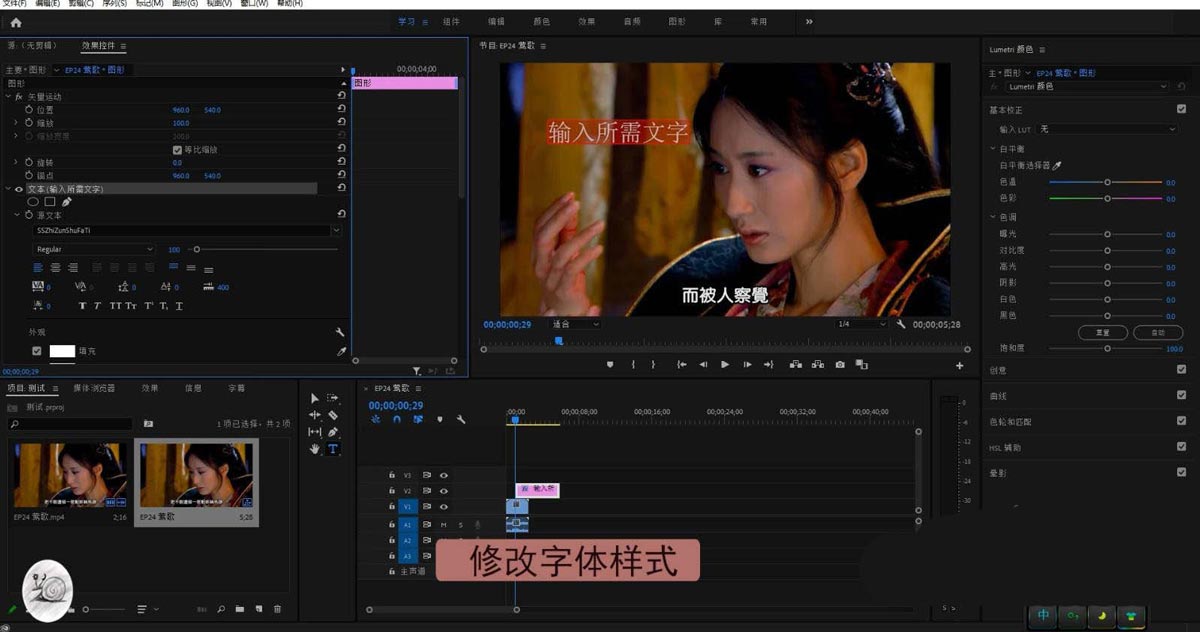This screenshot has width=1200, height=632.
Task: Click white balance eyedropper in Lumetri
Action: coord(1057,165)
